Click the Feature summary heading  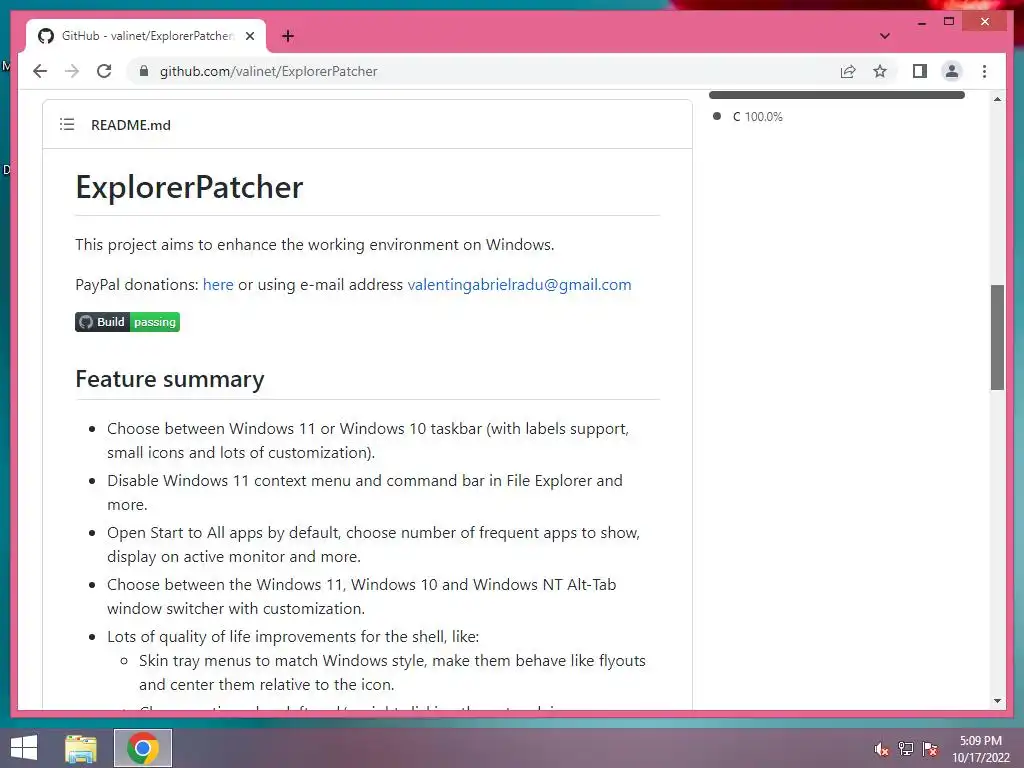[170, 379]
